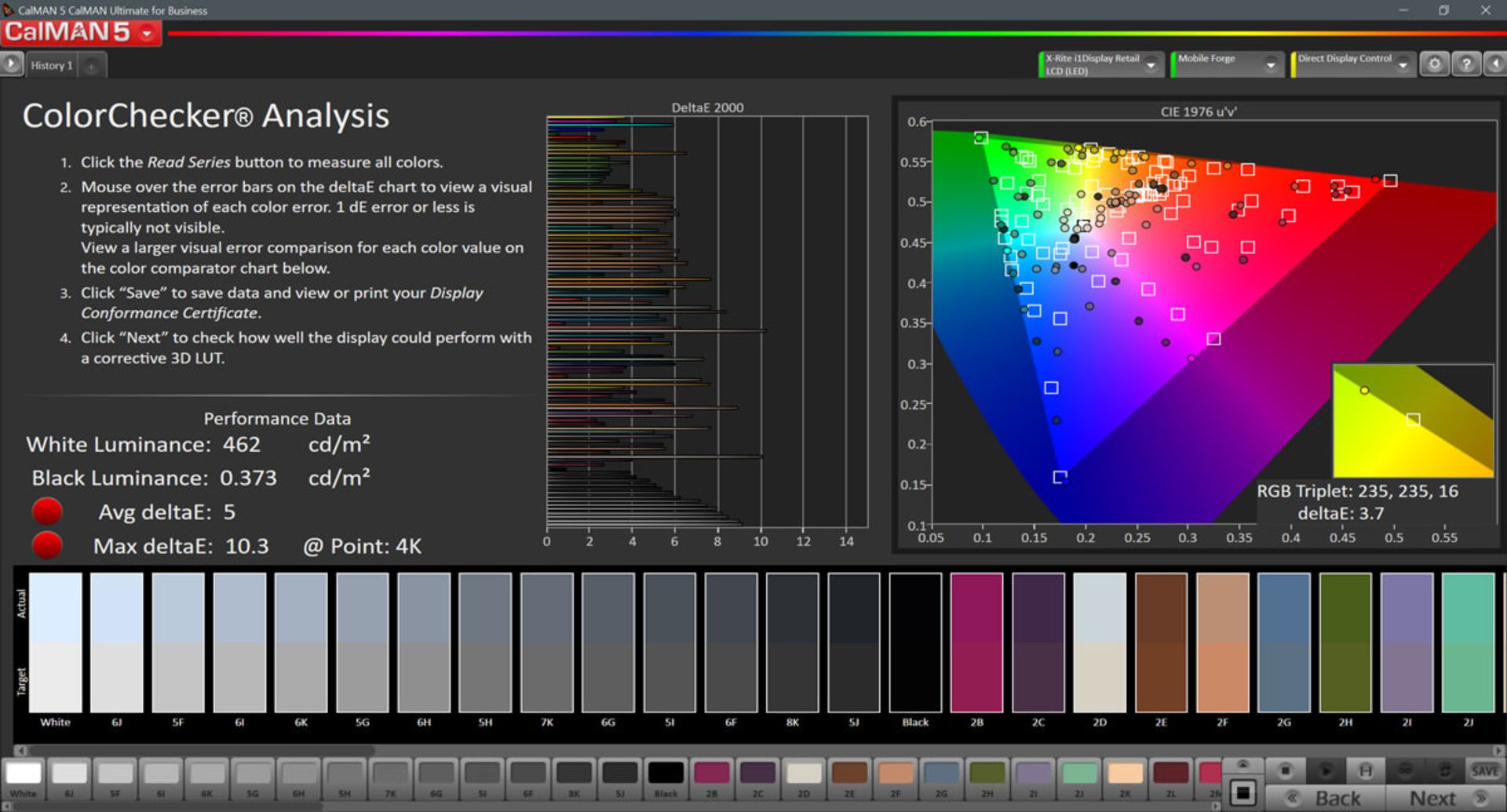Open X-Rite i1Display Retail meter dropdown
Image resolution: width=1507 pixels, height=812 pixels.
coord(1100,64)
